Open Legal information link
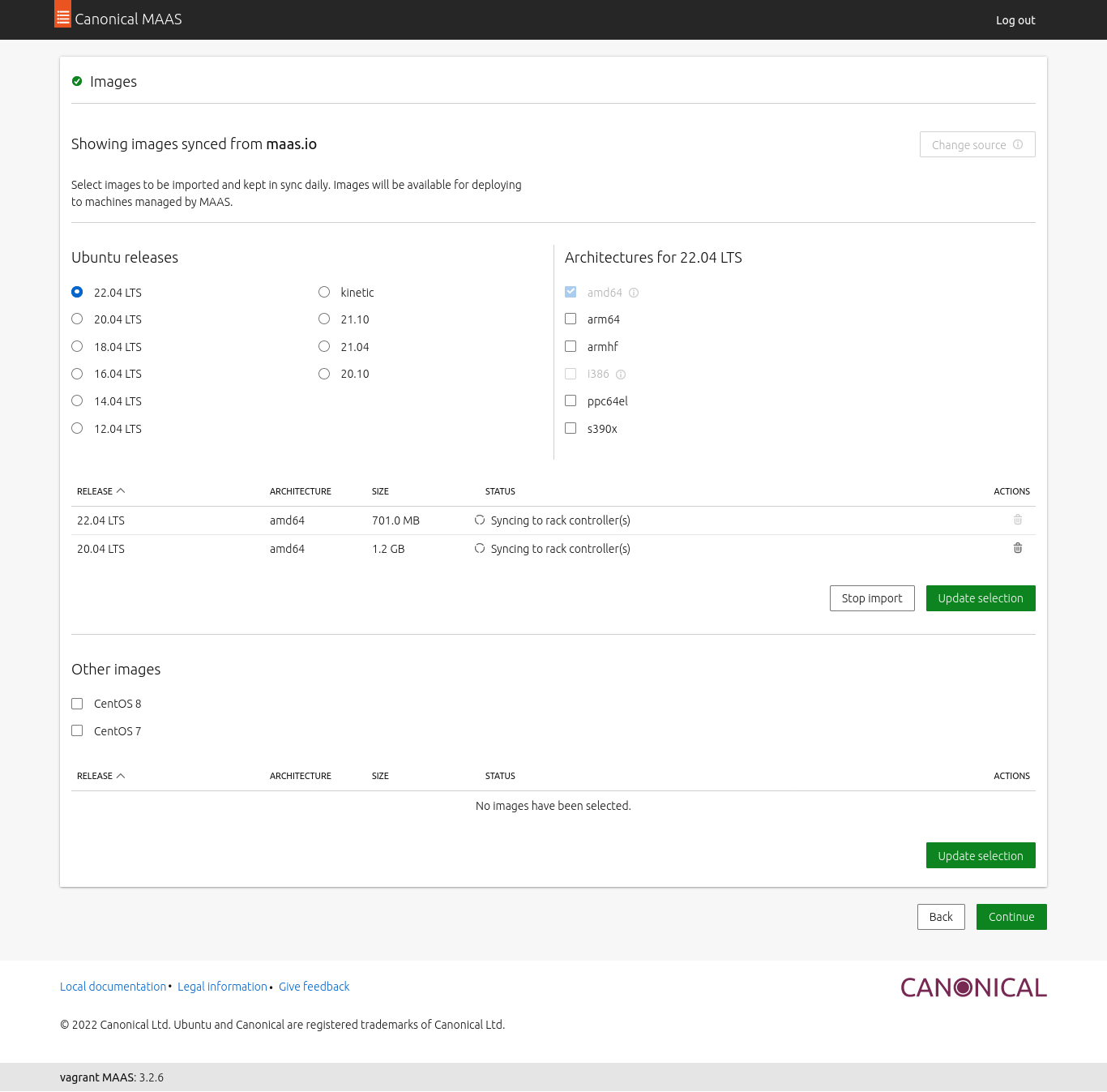Screen dimensions: 1107x1092 [222, 987]
